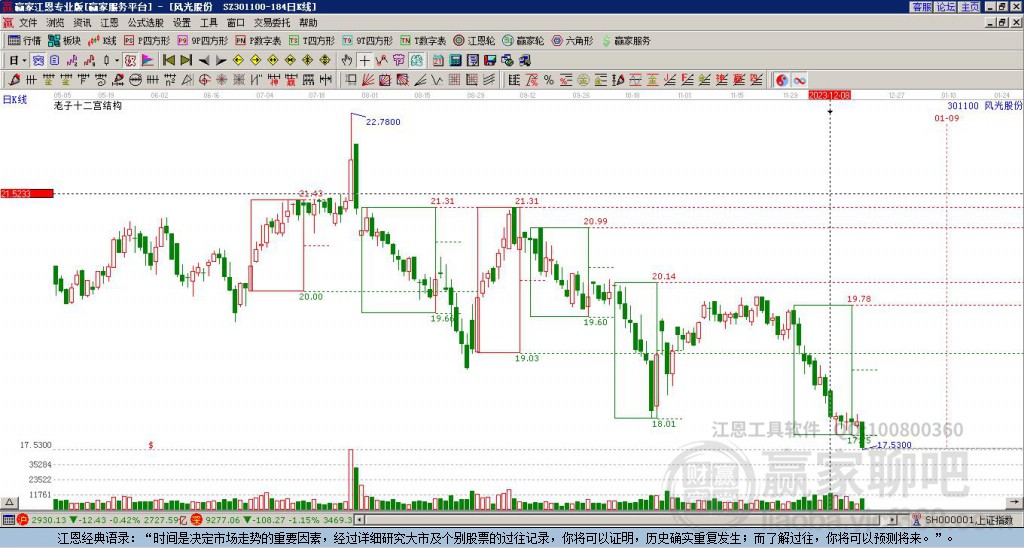Open the 交易委托 menu
1024x548 pixels.
[272, 23]
